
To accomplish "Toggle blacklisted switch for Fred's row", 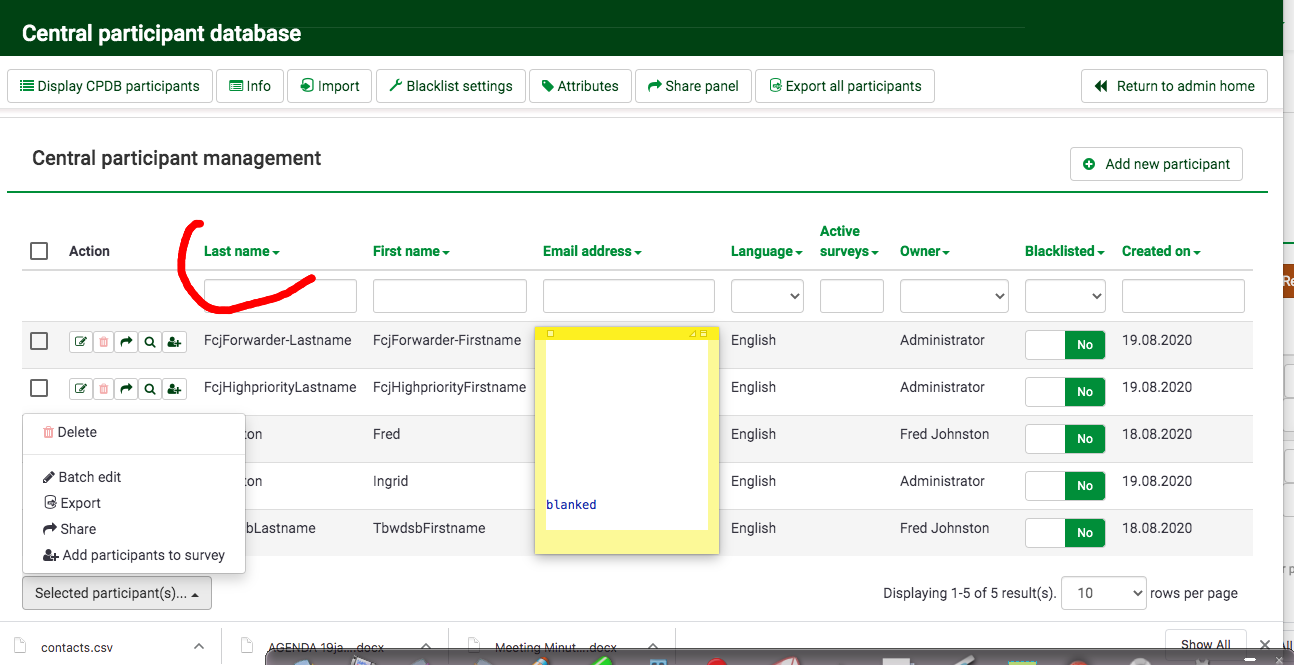I will point(1065,439).
